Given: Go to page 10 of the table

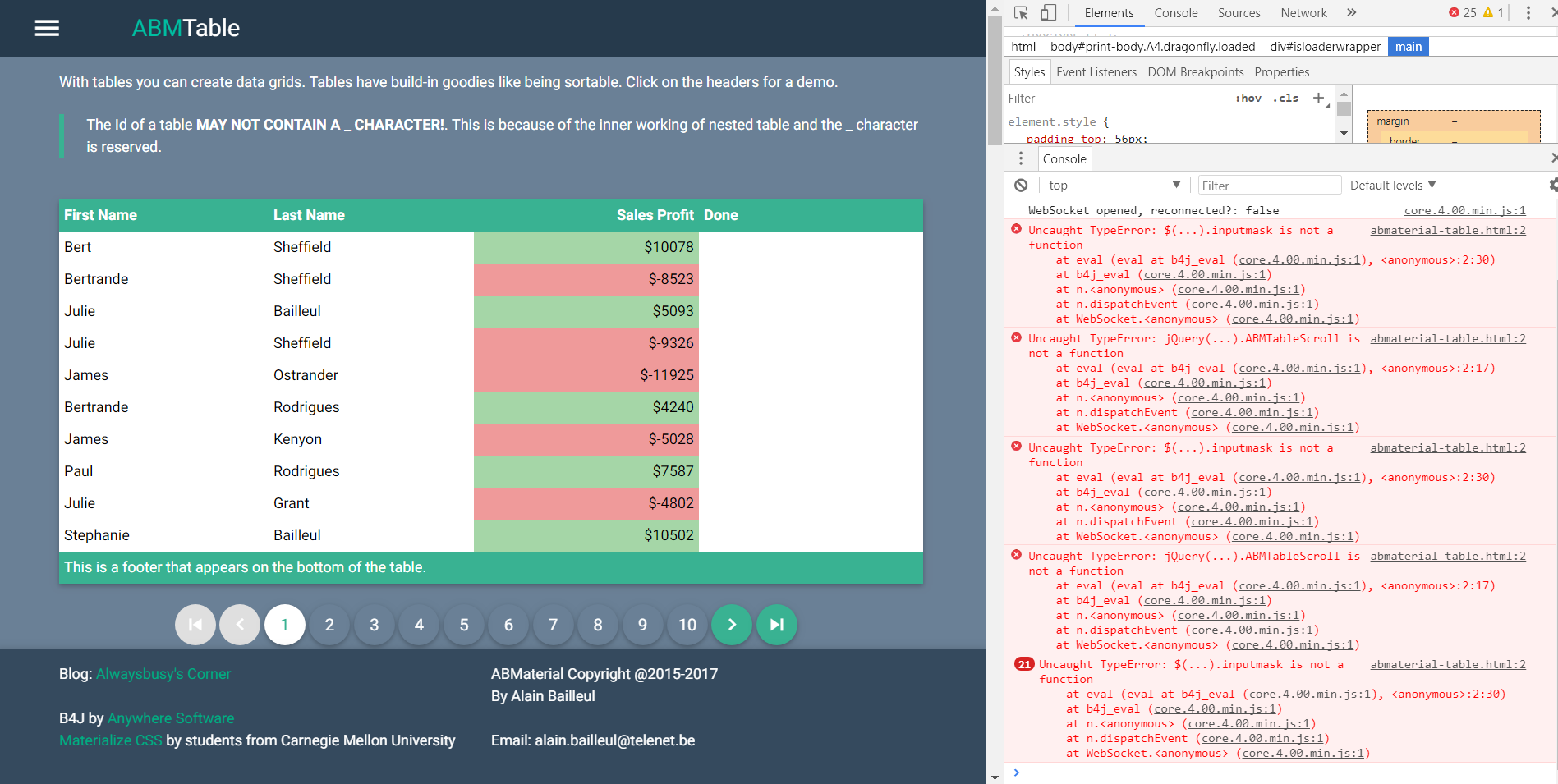Looking at the screenshot, I should pos(687,625).
